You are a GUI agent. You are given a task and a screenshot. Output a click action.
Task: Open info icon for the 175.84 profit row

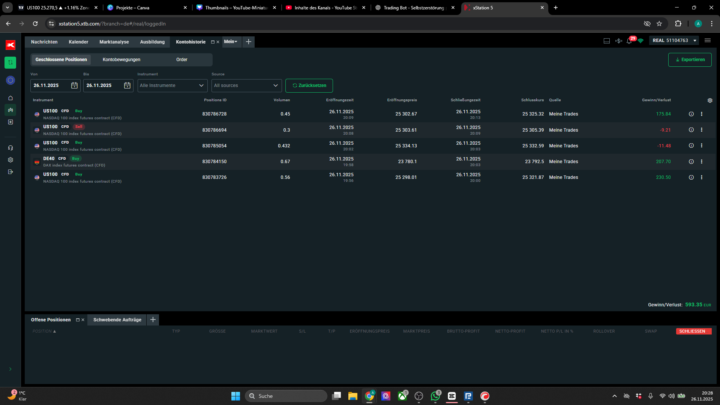tap(691, 114)
